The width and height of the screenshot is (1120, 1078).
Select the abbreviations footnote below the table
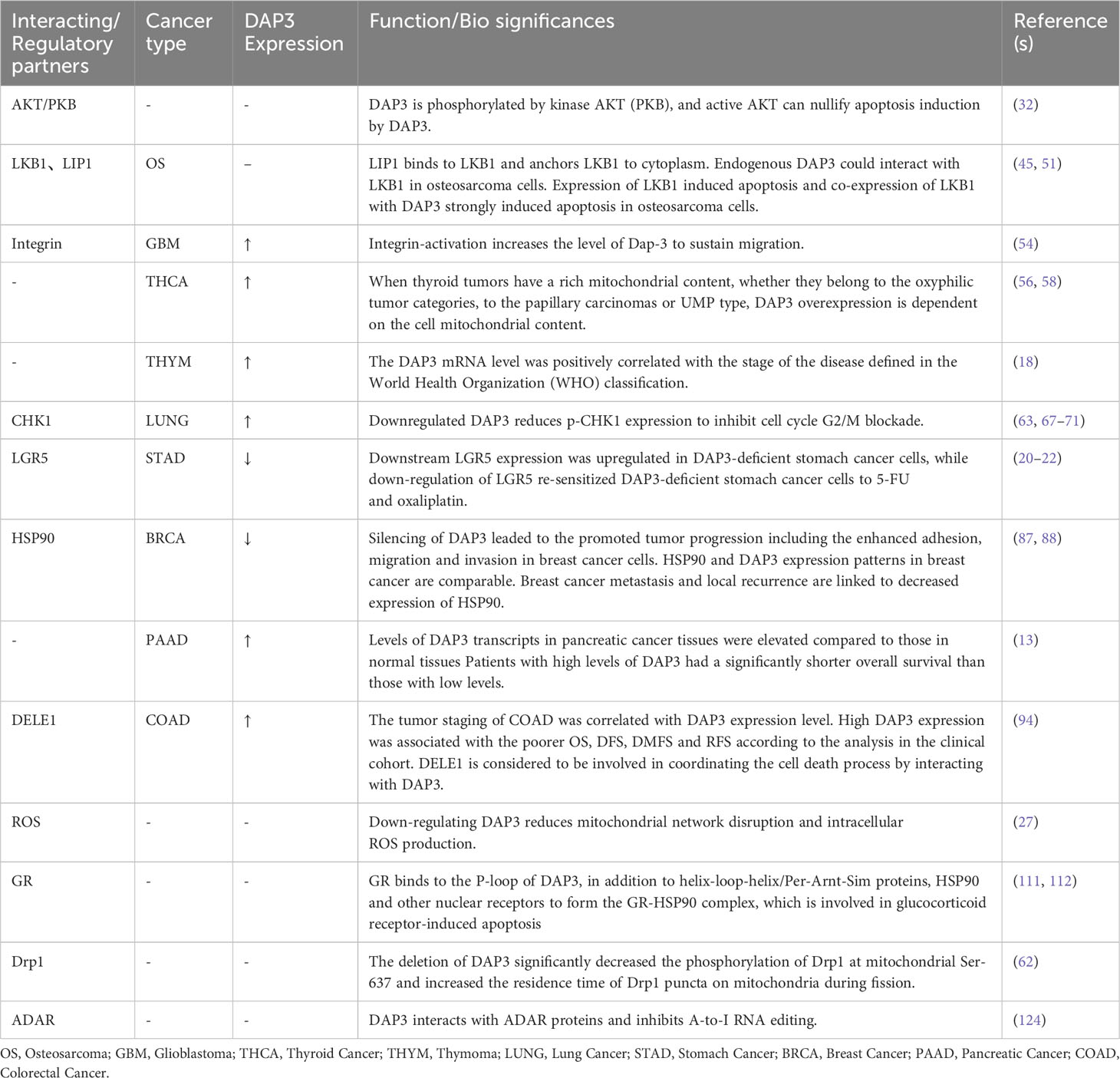(559, 1063)
